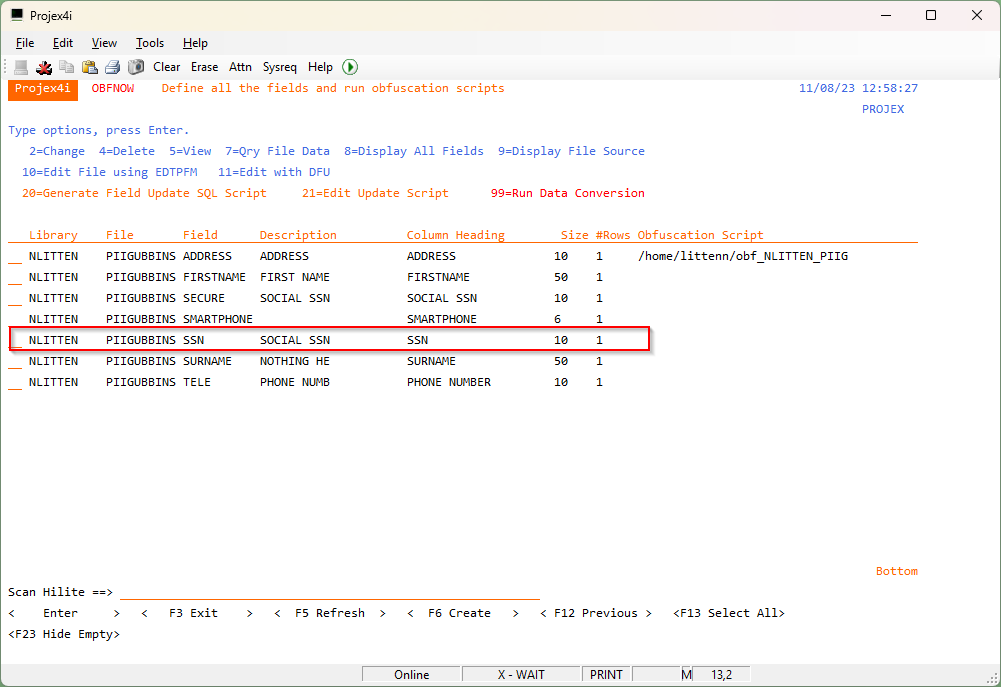Click the 7=Qry File Data option text
Viewport: 1001px width, 687px height.
(277, 151)
